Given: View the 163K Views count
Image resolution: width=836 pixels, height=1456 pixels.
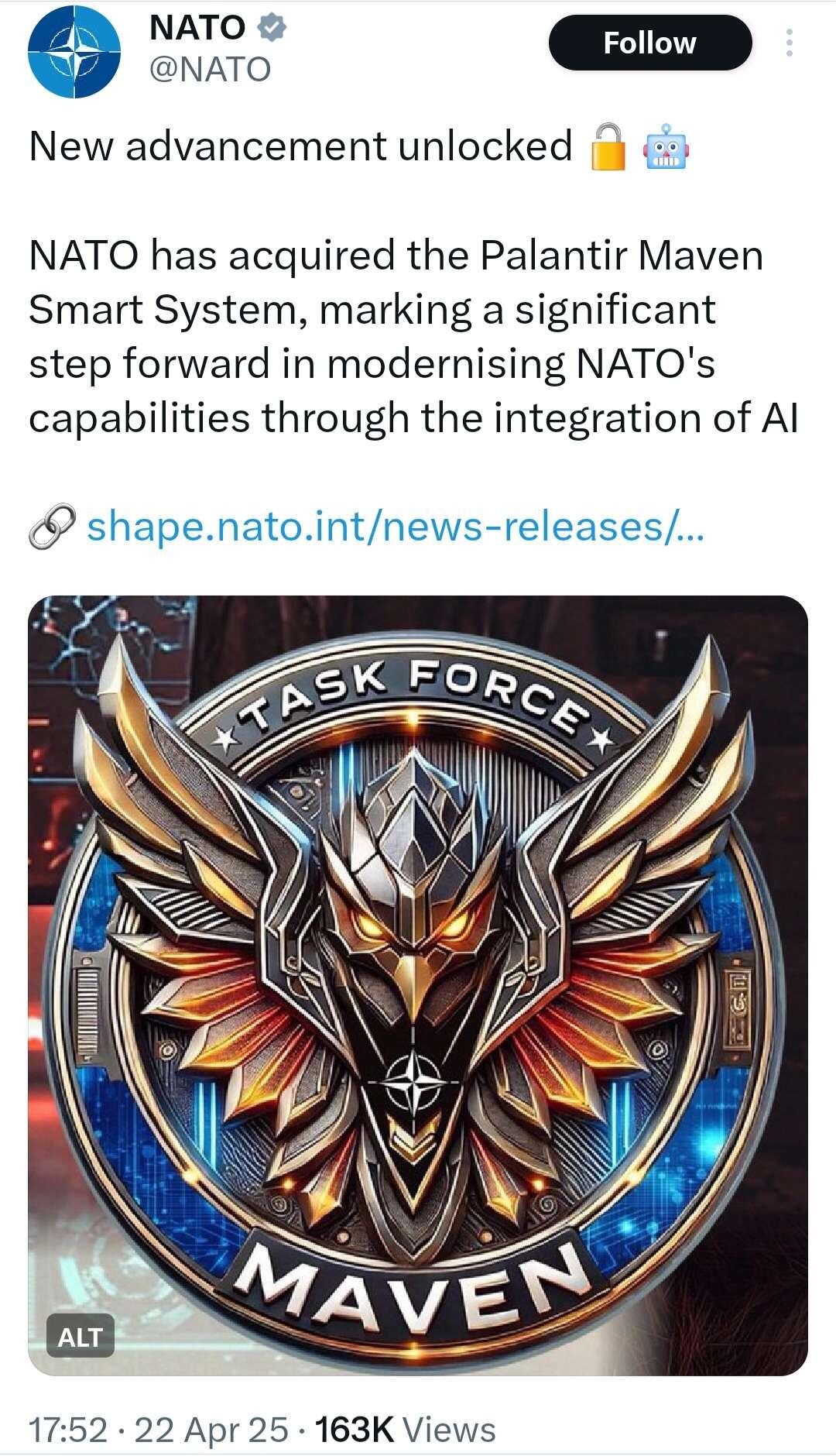Looking at the screenshot, I should click(x=405, y=1430).
